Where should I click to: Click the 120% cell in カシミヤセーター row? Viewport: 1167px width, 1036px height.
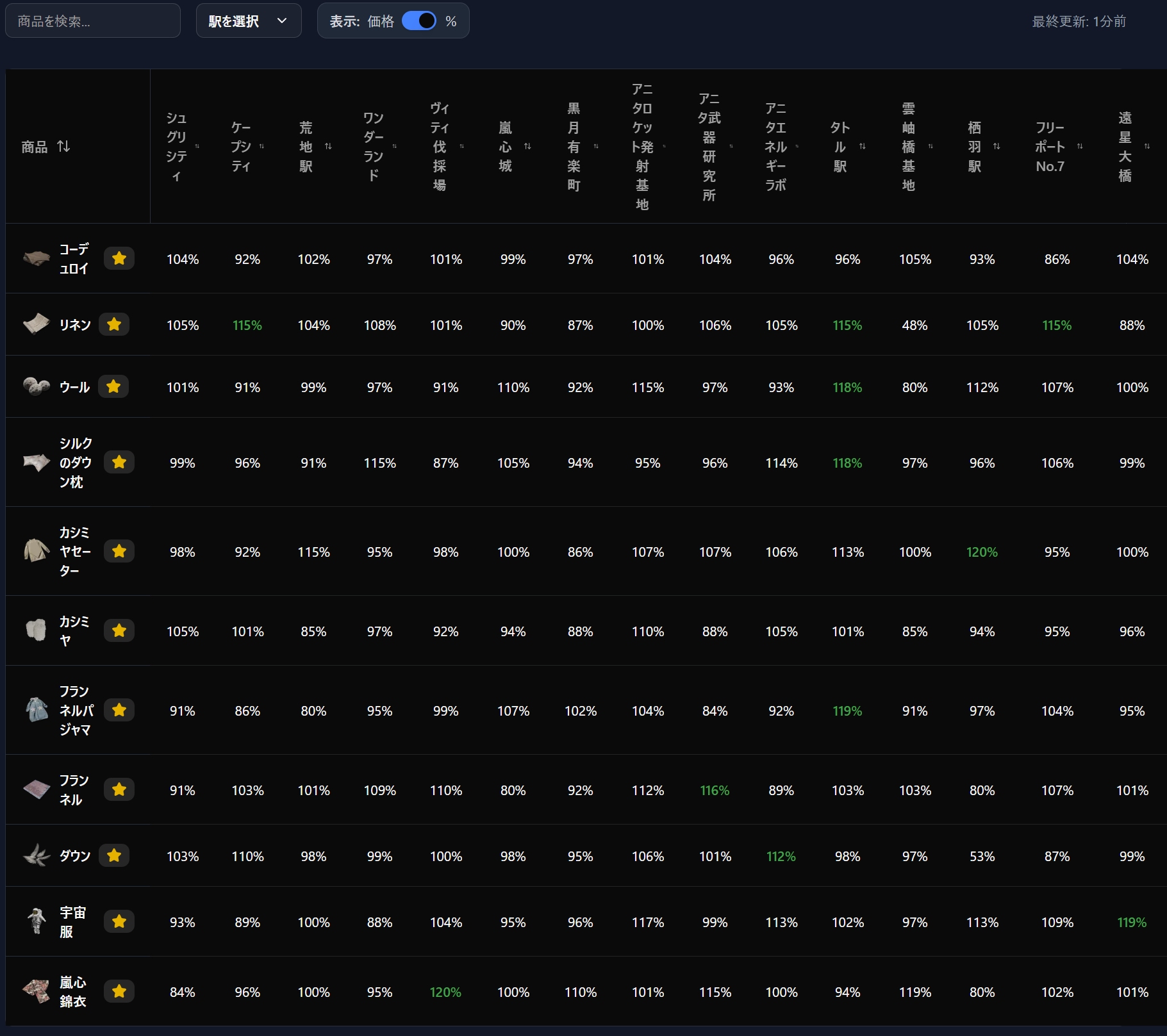click(x=982, y=552)
